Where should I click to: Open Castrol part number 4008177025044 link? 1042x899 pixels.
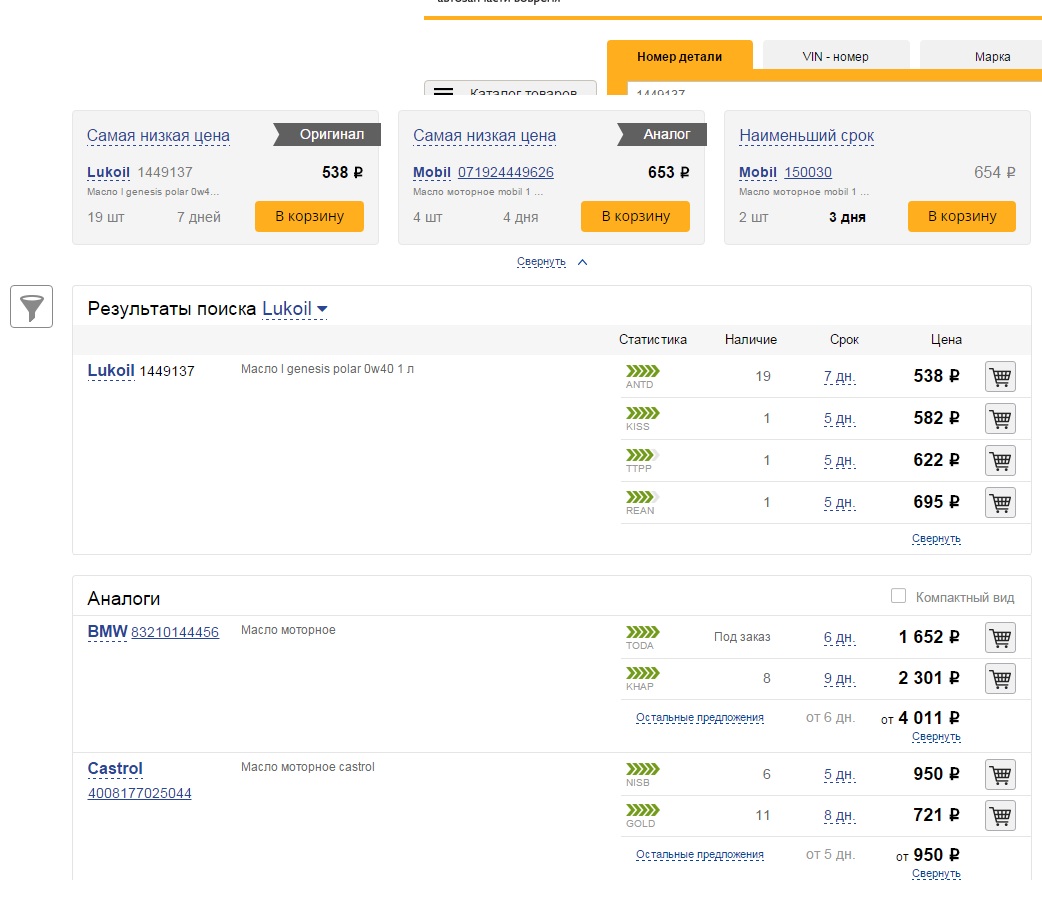[x=140, y=793]
